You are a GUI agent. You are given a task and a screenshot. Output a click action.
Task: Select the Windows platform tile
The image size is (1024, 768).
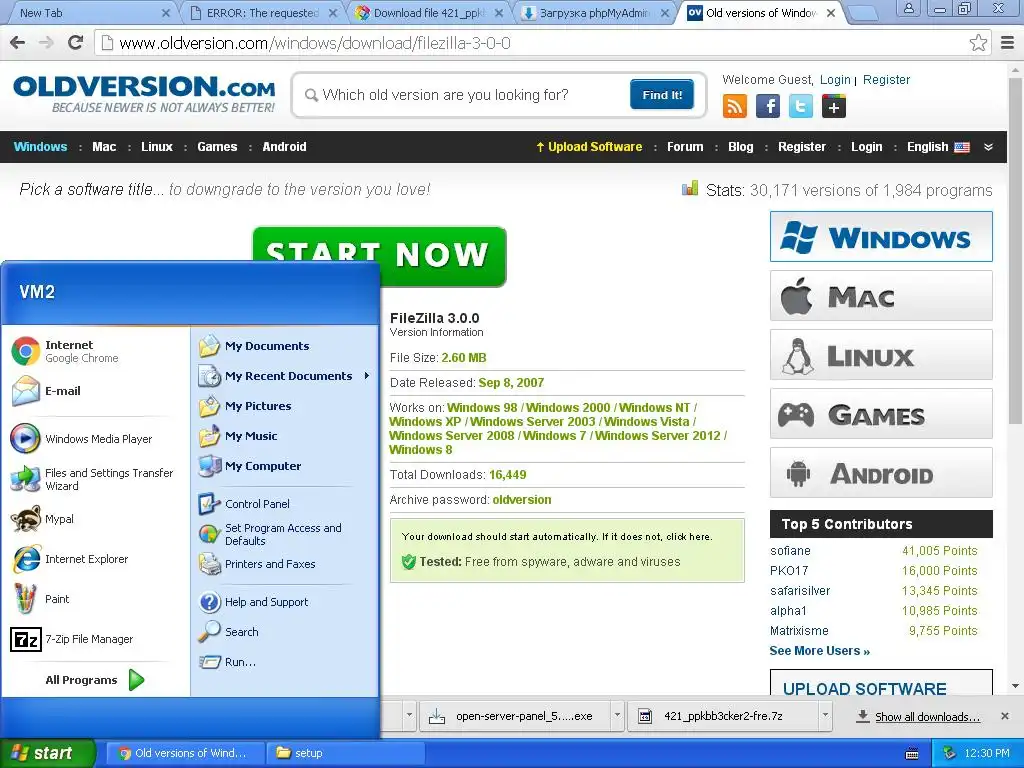click(x=881, y=236)
